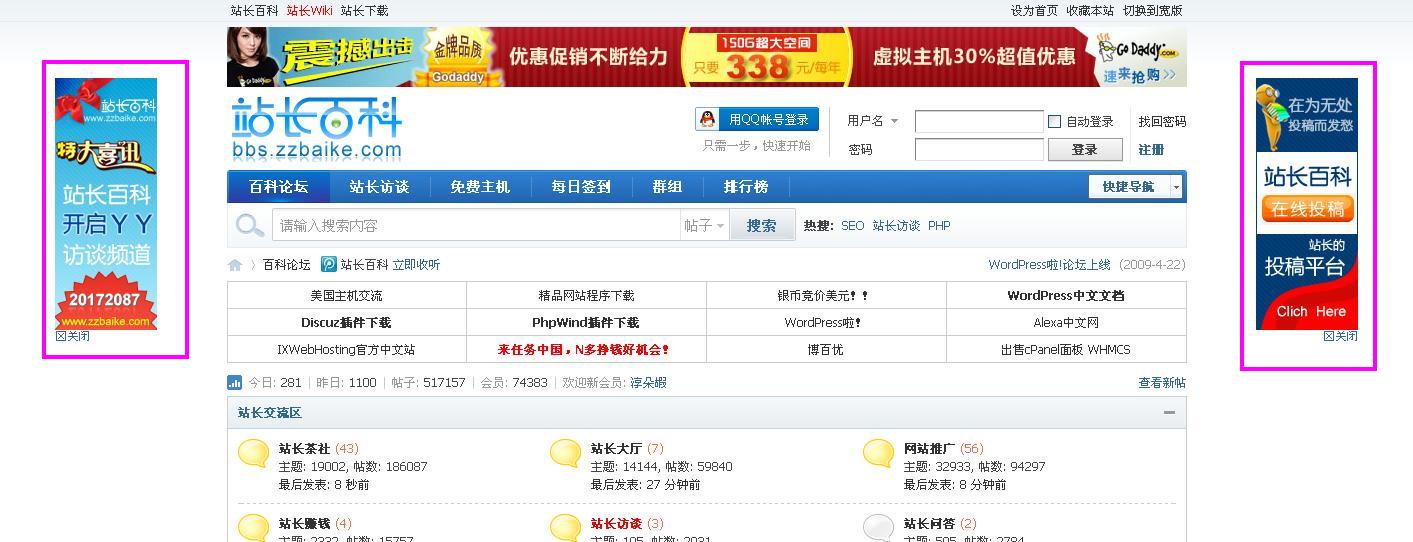Open the 排行榜 nav tab
The height and width of the screenshot is (542, 1413).
click(x=746, y=187)
